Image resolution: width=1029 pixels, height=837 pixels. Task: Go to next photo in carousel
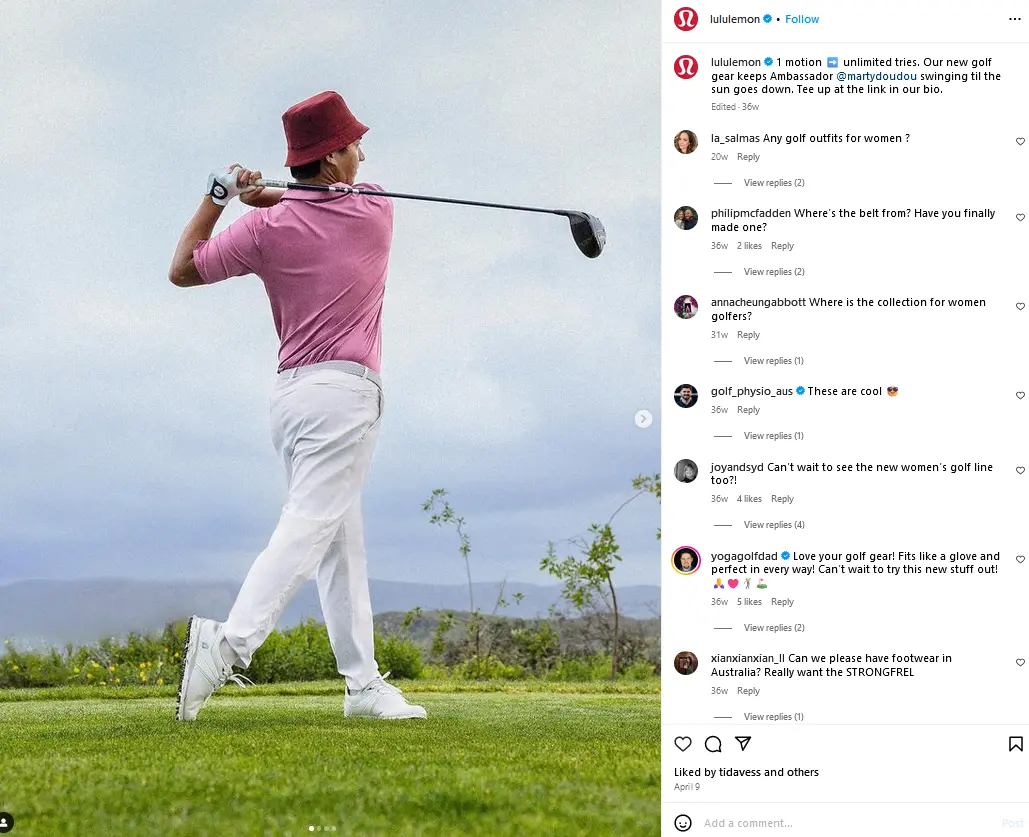point(644,419)
